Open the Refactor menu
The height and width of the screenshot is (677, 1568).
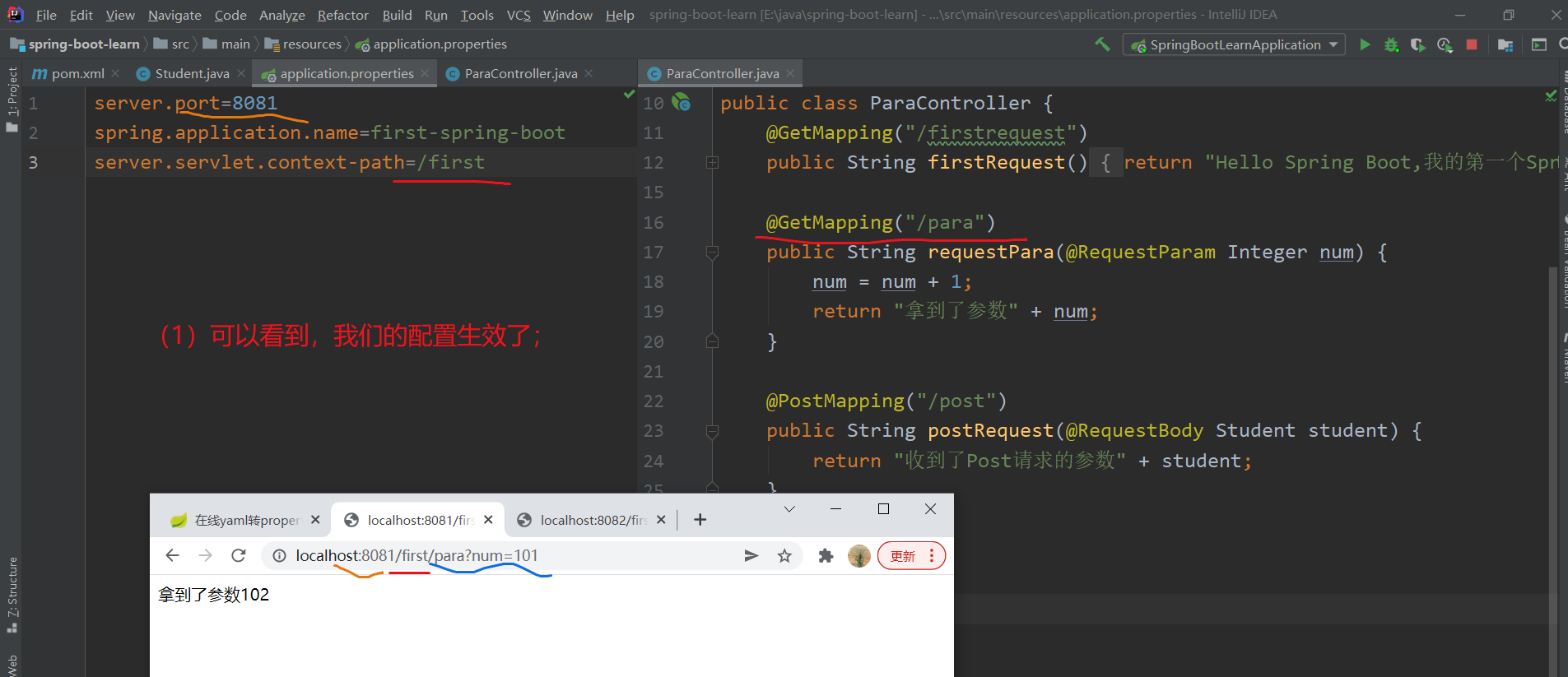pyautogui.click(x=343, y=15)
